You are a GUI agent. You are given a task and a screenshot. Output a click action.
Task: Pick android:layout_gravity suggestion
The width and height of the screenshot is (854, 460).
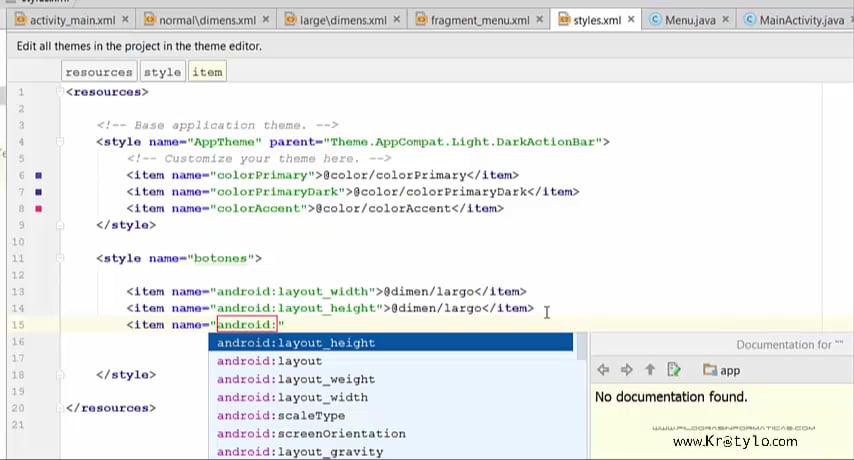[391, 451]
